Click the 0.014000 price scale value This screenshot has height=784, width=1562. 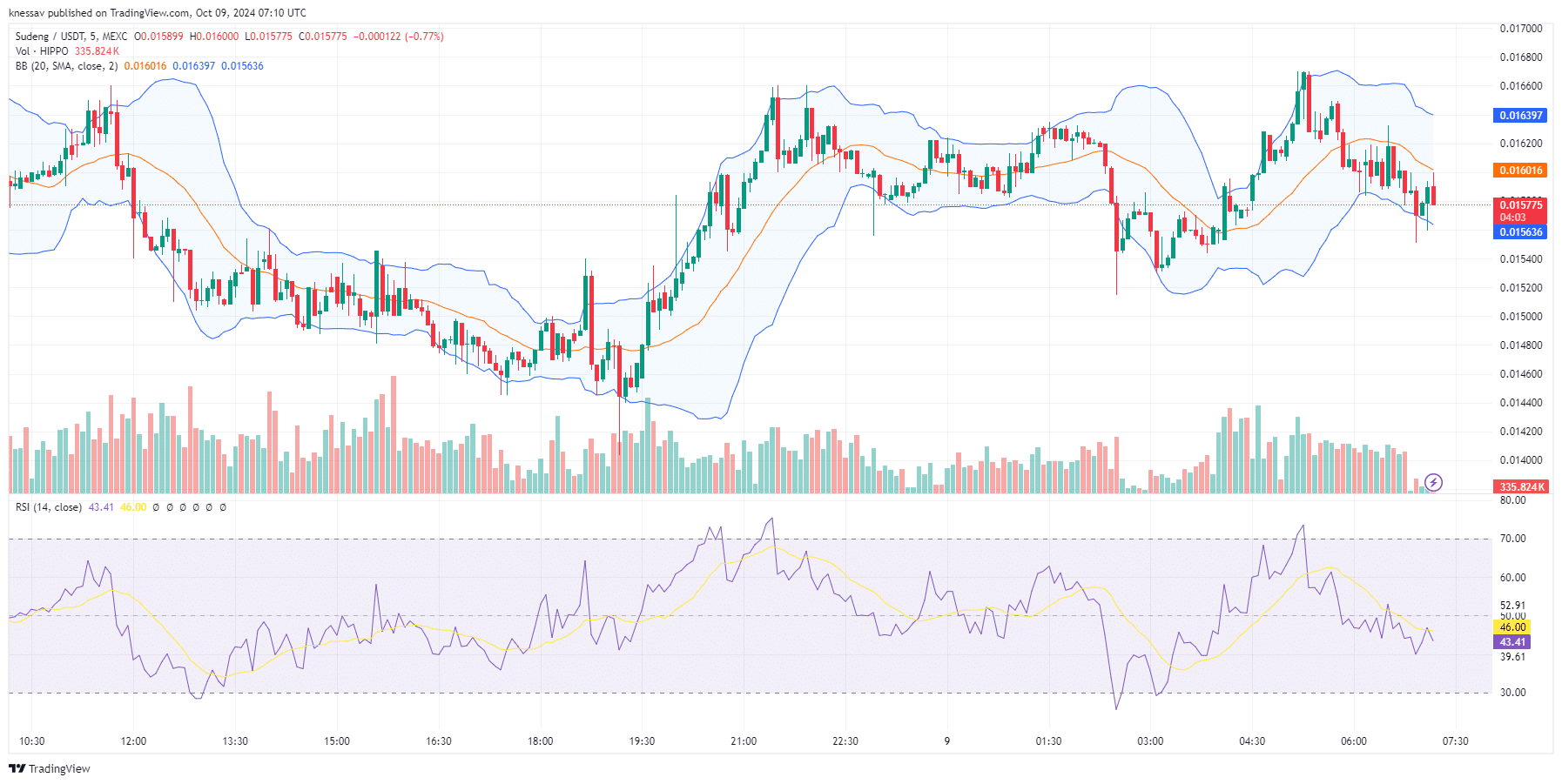pos(1520,460)
